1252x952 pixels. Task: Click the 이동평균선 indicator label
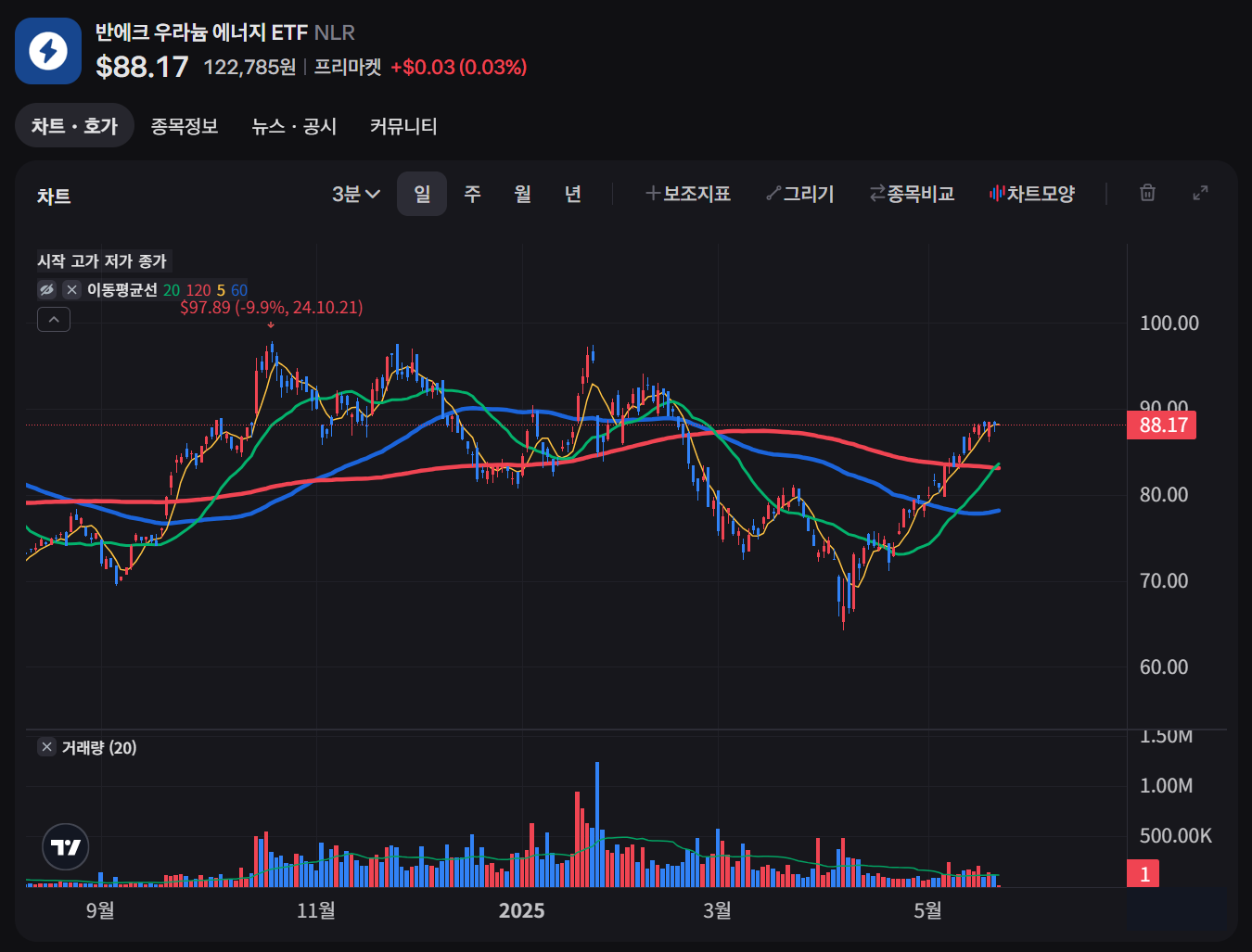tap(122, 290)
